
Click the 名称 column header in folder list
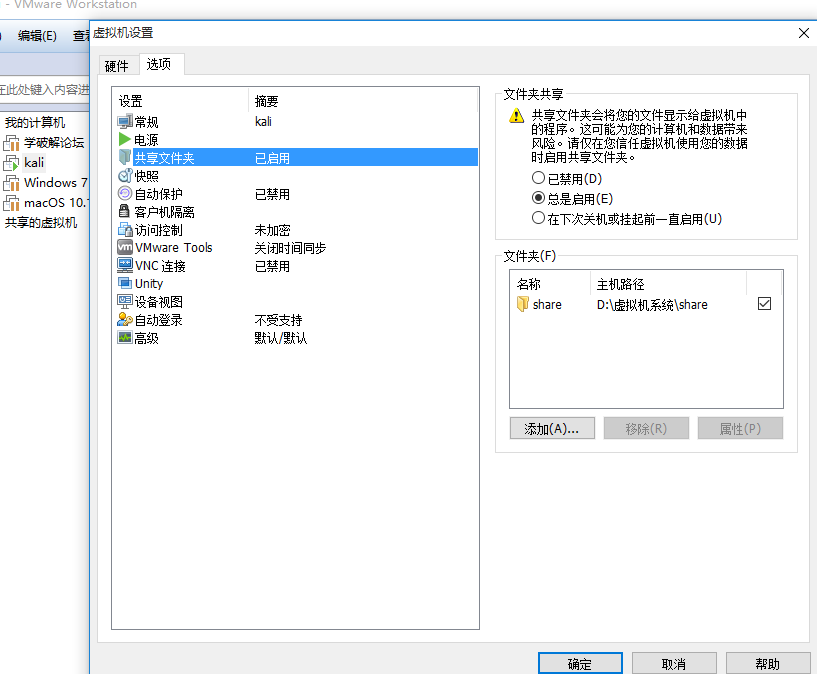click(x=550, y=284)
